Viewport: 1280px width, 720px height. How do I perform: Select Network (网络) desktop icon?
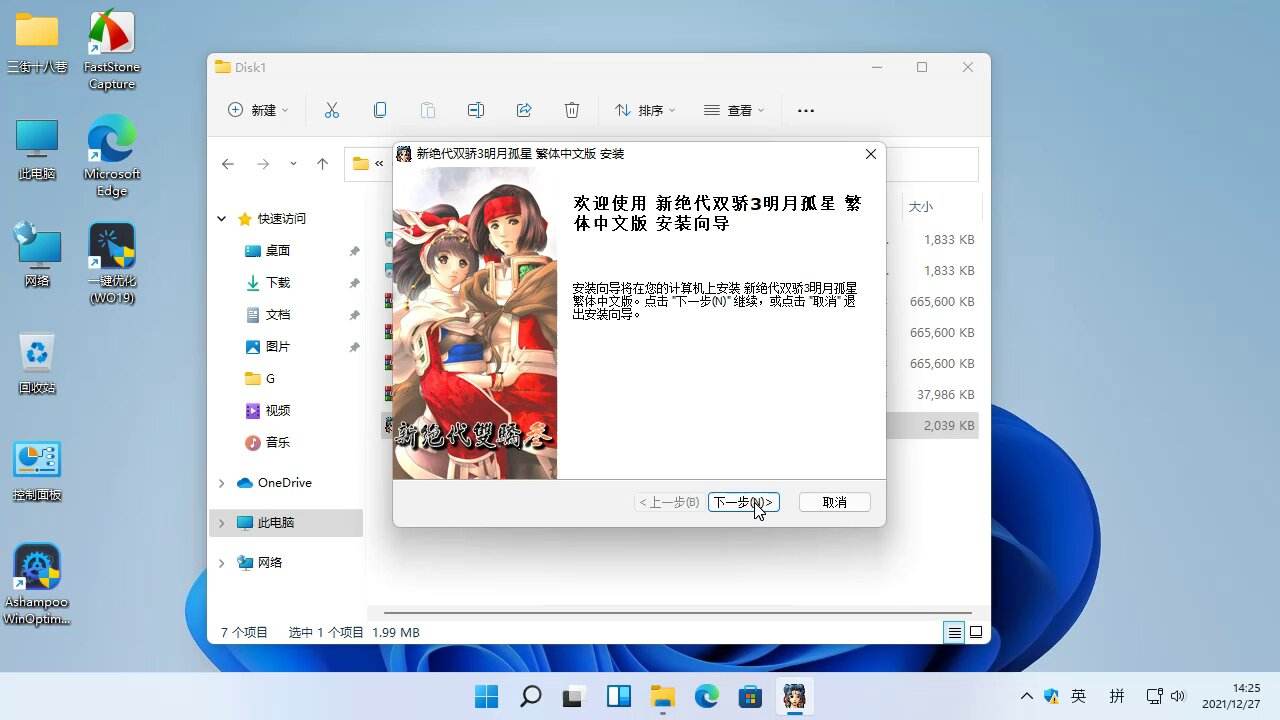[37, 255]
